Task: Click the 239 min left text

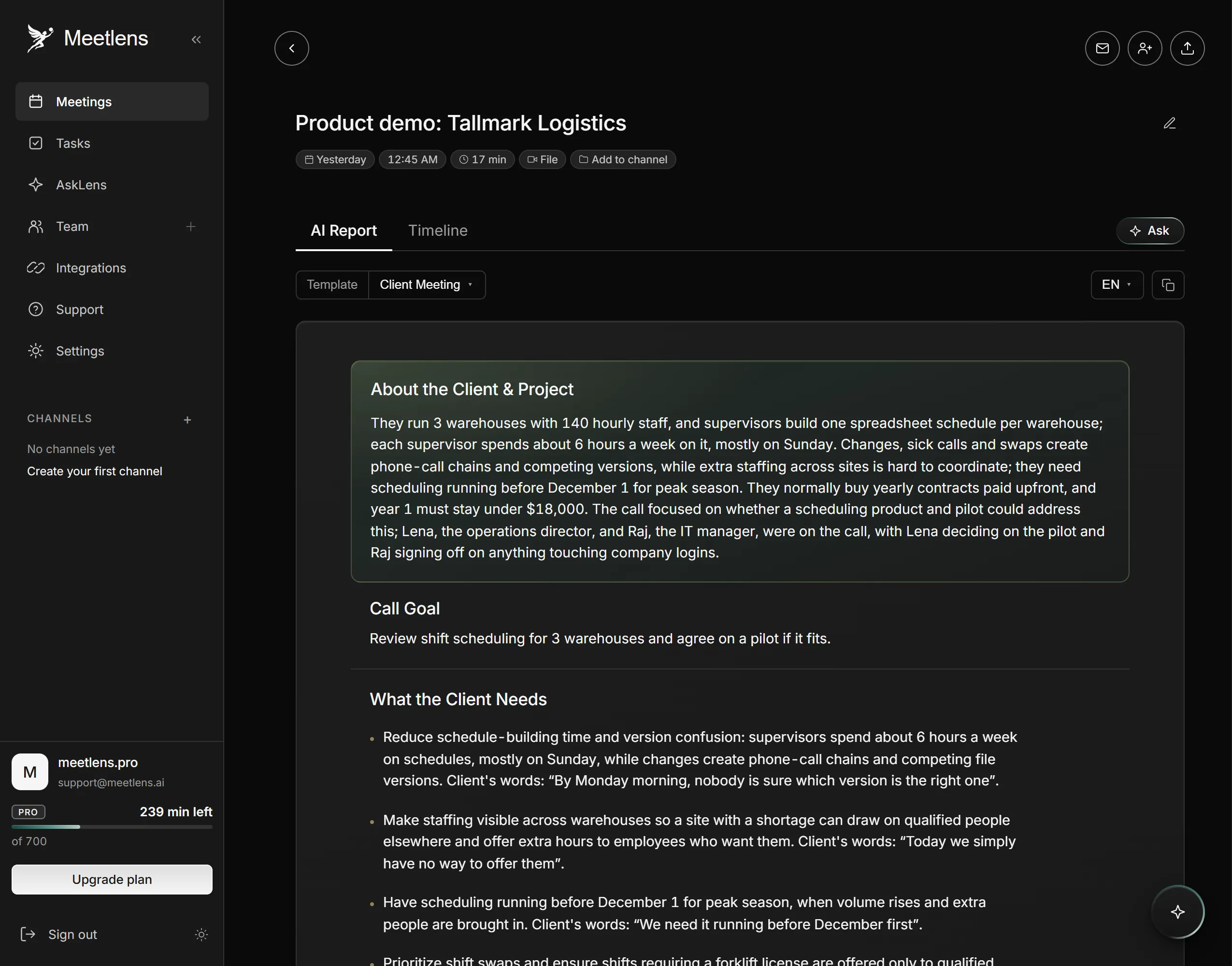Action: [x=176, y=812]
